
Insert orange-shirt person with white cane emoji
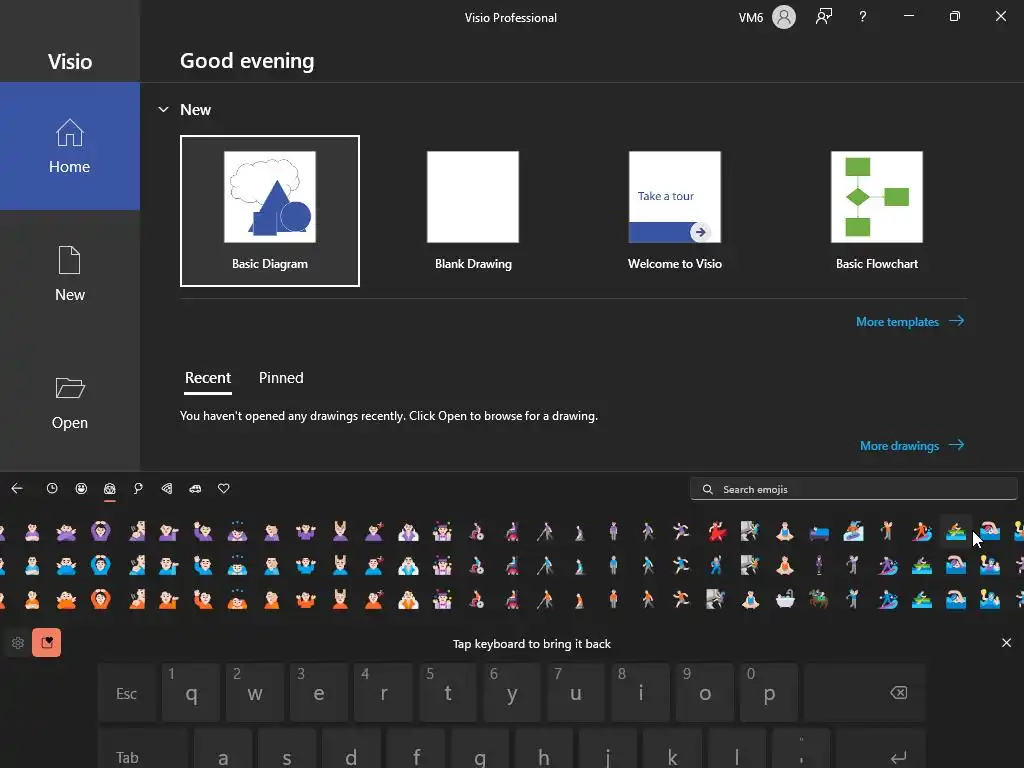point(545,599)
